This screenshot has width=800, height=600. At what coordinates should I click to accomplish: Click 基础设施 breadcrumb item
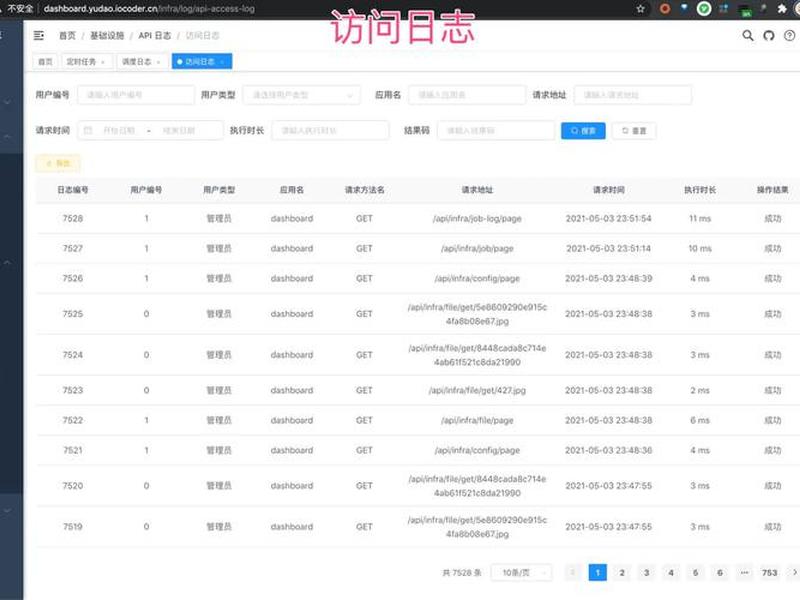click(x=107, y=35)
